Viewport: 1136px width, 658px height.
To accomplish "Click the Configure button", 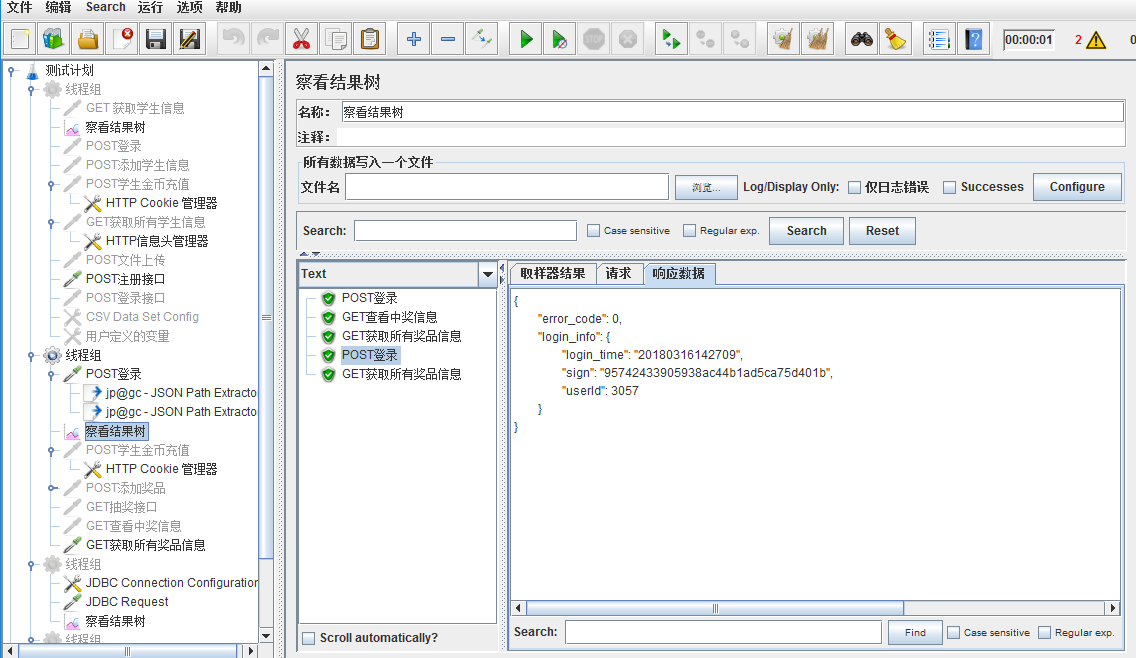I will click(1077, 187).
